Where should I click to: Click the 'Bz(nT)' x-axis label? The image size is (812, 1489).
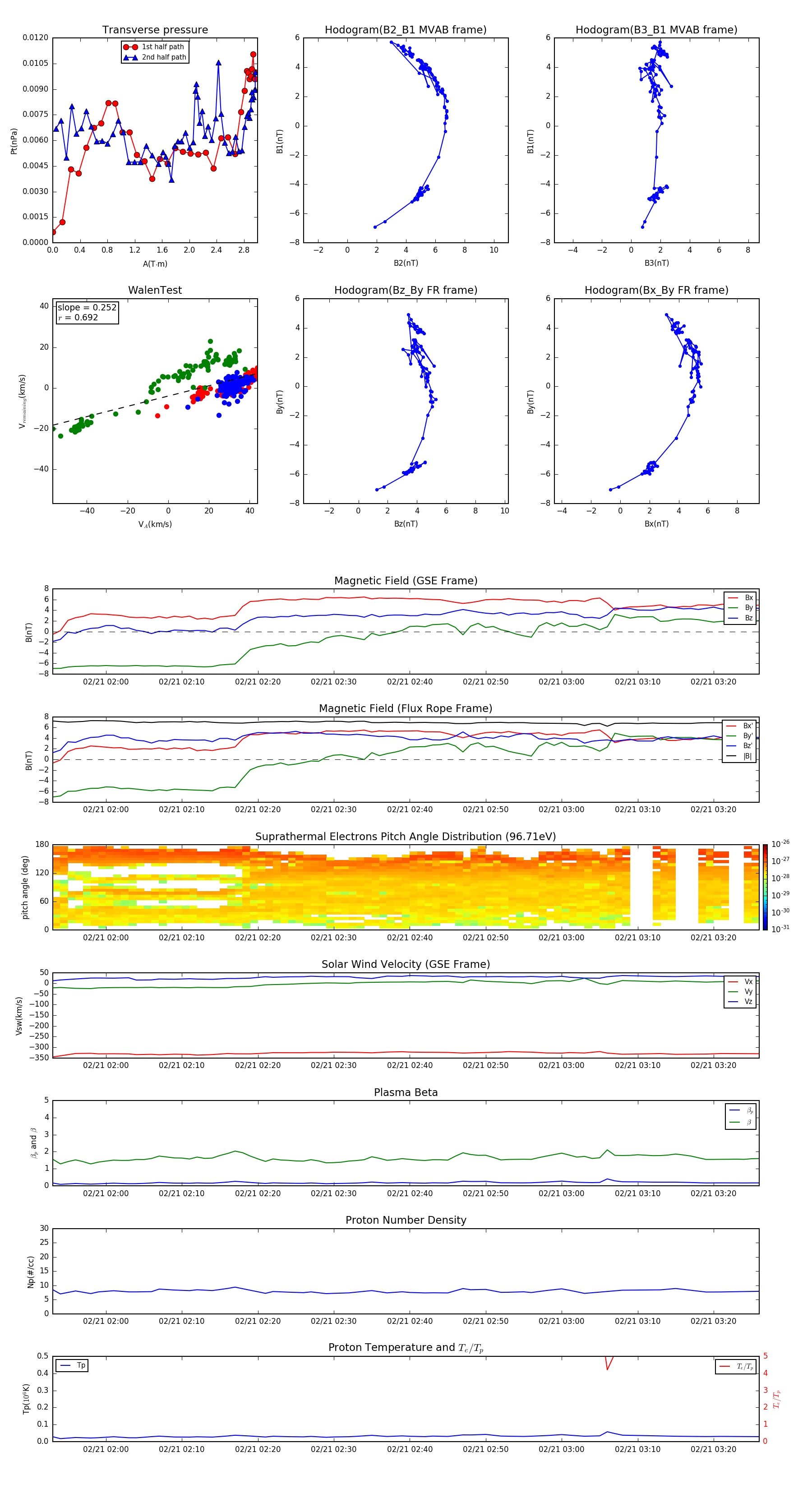(406, 524)
